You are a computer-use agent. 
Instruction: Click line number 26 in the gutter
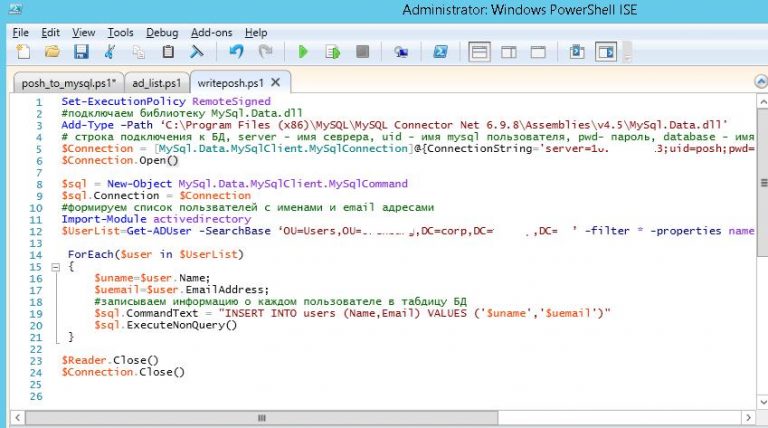pos(36,396)
